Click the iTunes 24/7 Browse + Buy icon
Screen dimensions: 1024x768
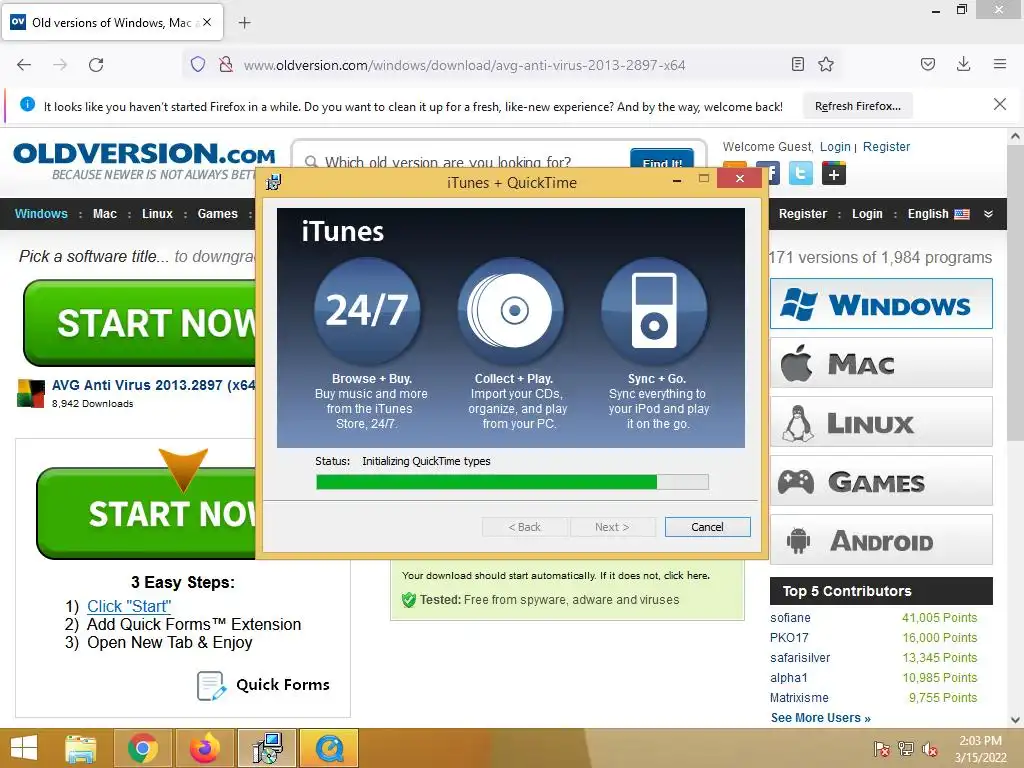coord(366,310)
